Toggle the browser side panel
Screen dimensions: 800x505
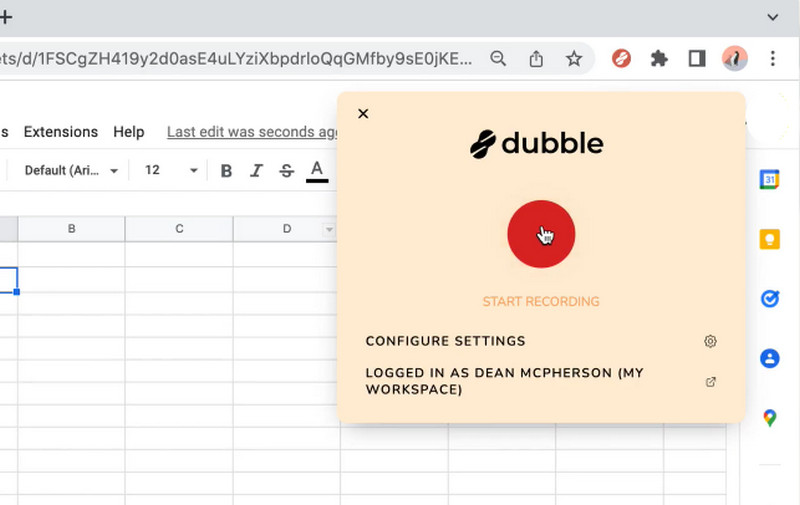697,59
